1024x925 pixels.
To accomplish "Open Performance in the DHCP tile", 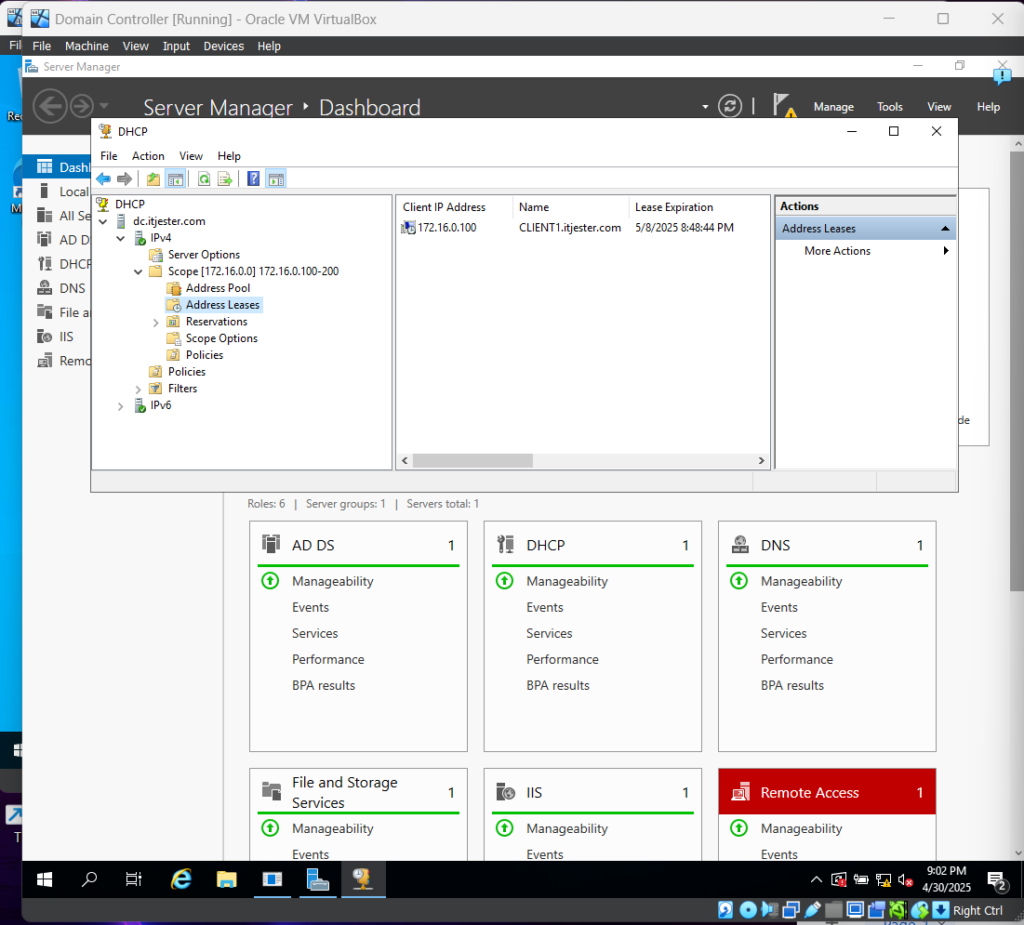I will pos(562,660).
